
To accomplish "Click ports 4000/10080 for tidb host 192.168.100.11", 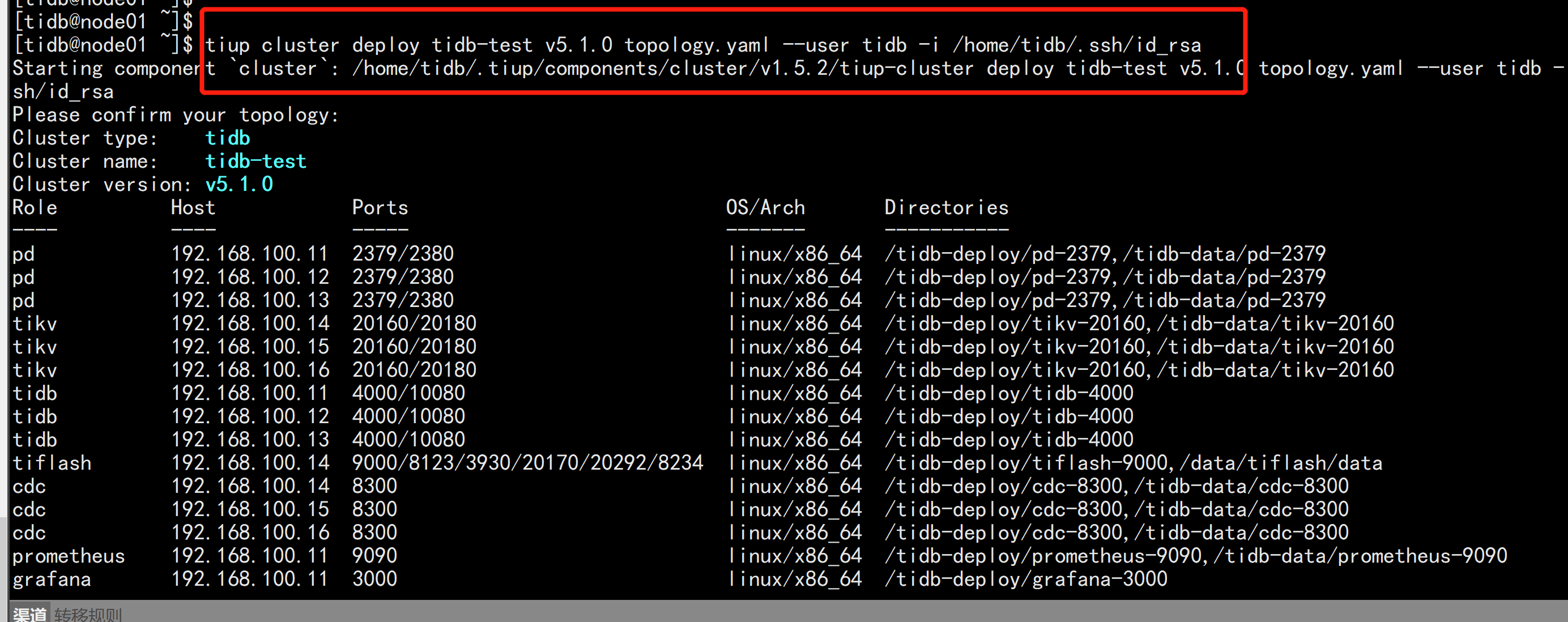I will tap(408, 394).
